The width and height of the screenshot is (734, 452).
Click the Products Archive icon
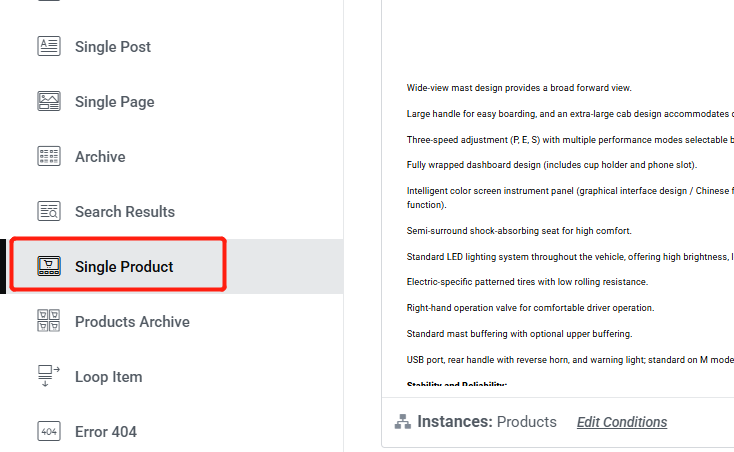click(49, 321)
